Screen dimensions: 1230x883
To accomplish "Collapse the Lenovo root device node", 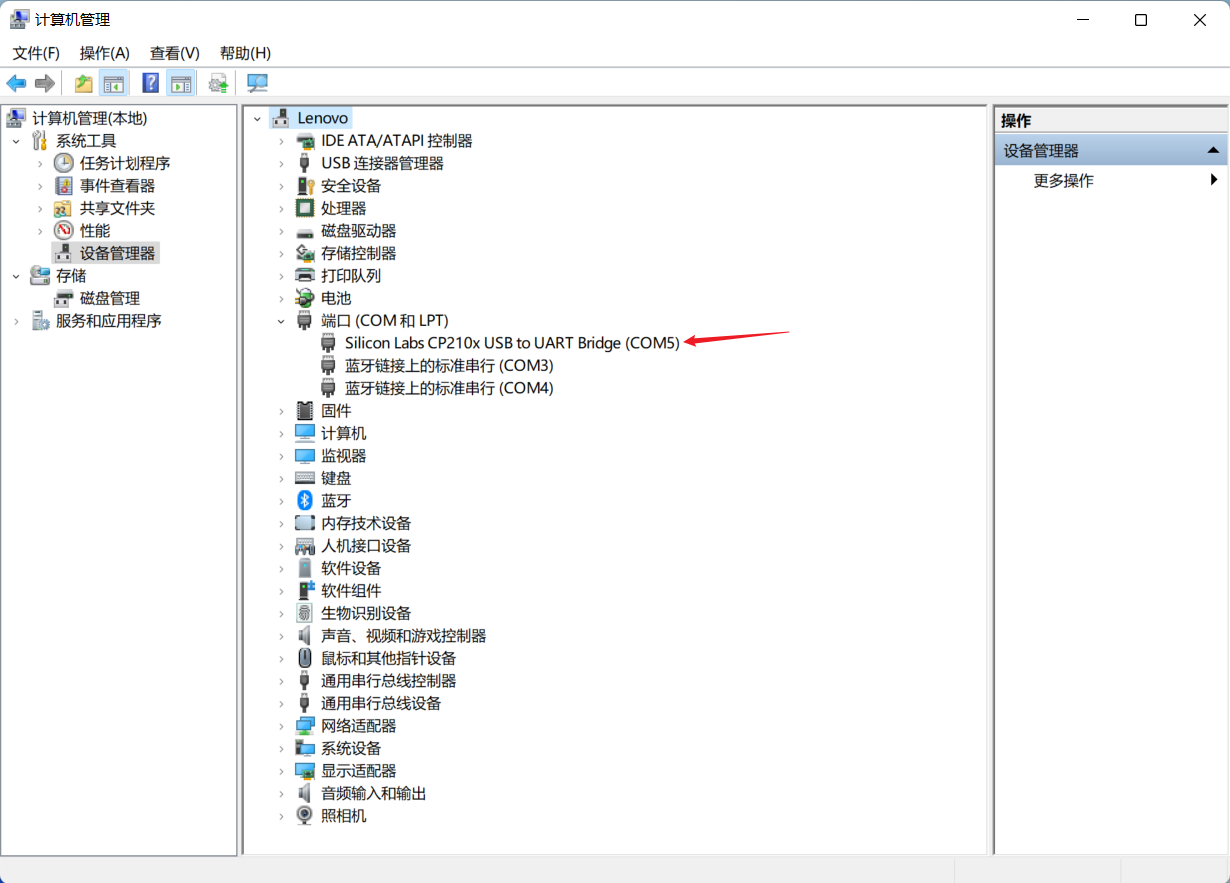I will (257, 118).
